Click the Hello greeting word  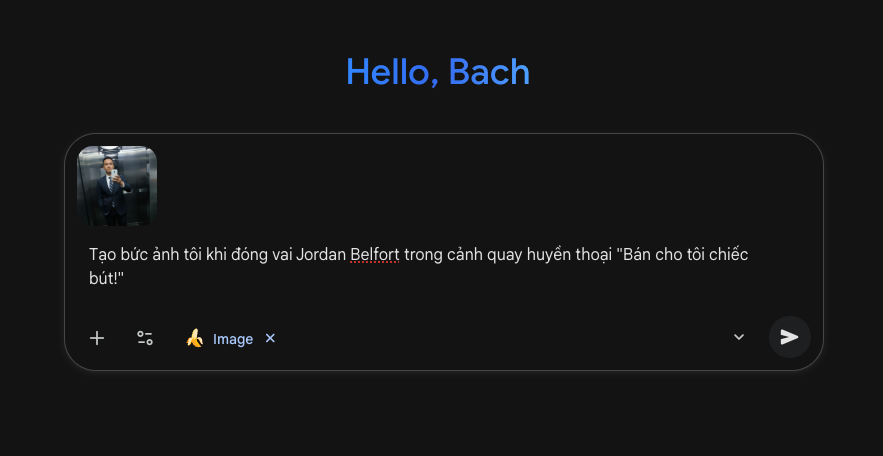[x=391, y=72]
